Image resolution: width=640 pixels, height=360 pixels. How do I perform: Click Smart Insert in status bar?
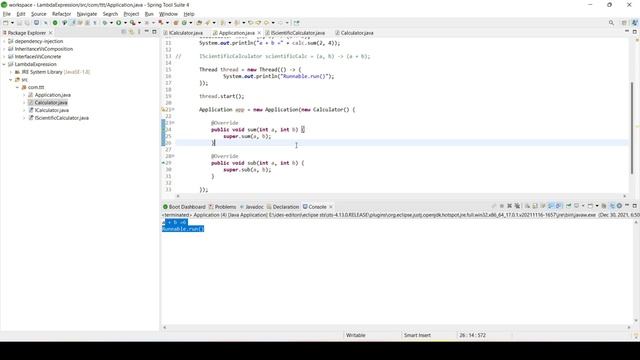[417, 335]
